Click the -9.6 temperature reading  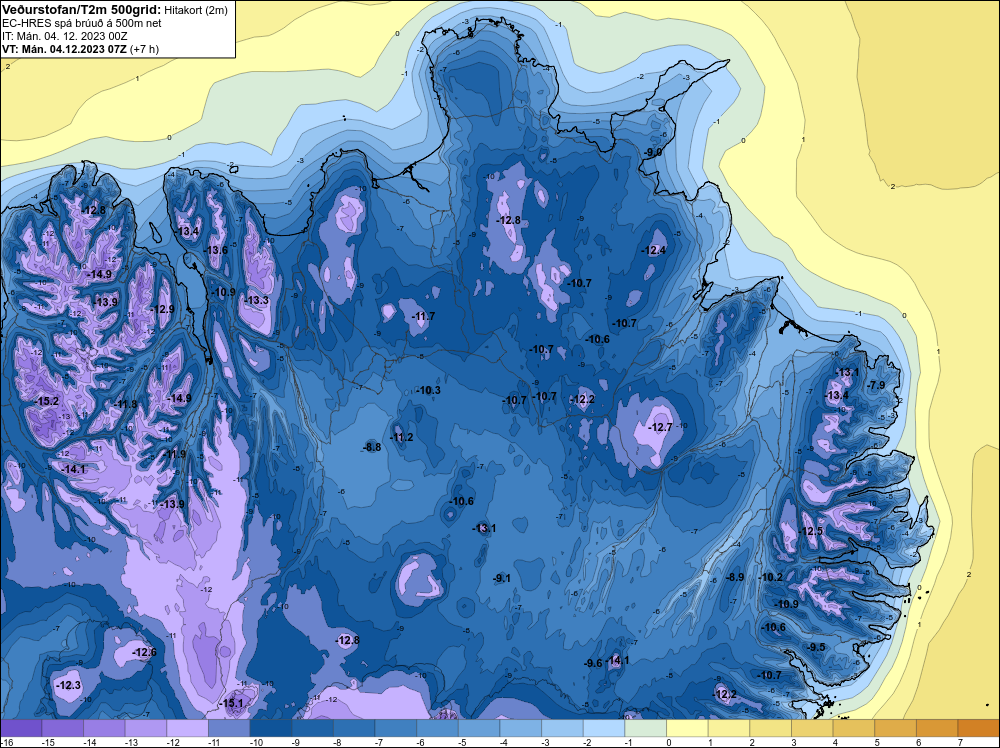[593, 663]
